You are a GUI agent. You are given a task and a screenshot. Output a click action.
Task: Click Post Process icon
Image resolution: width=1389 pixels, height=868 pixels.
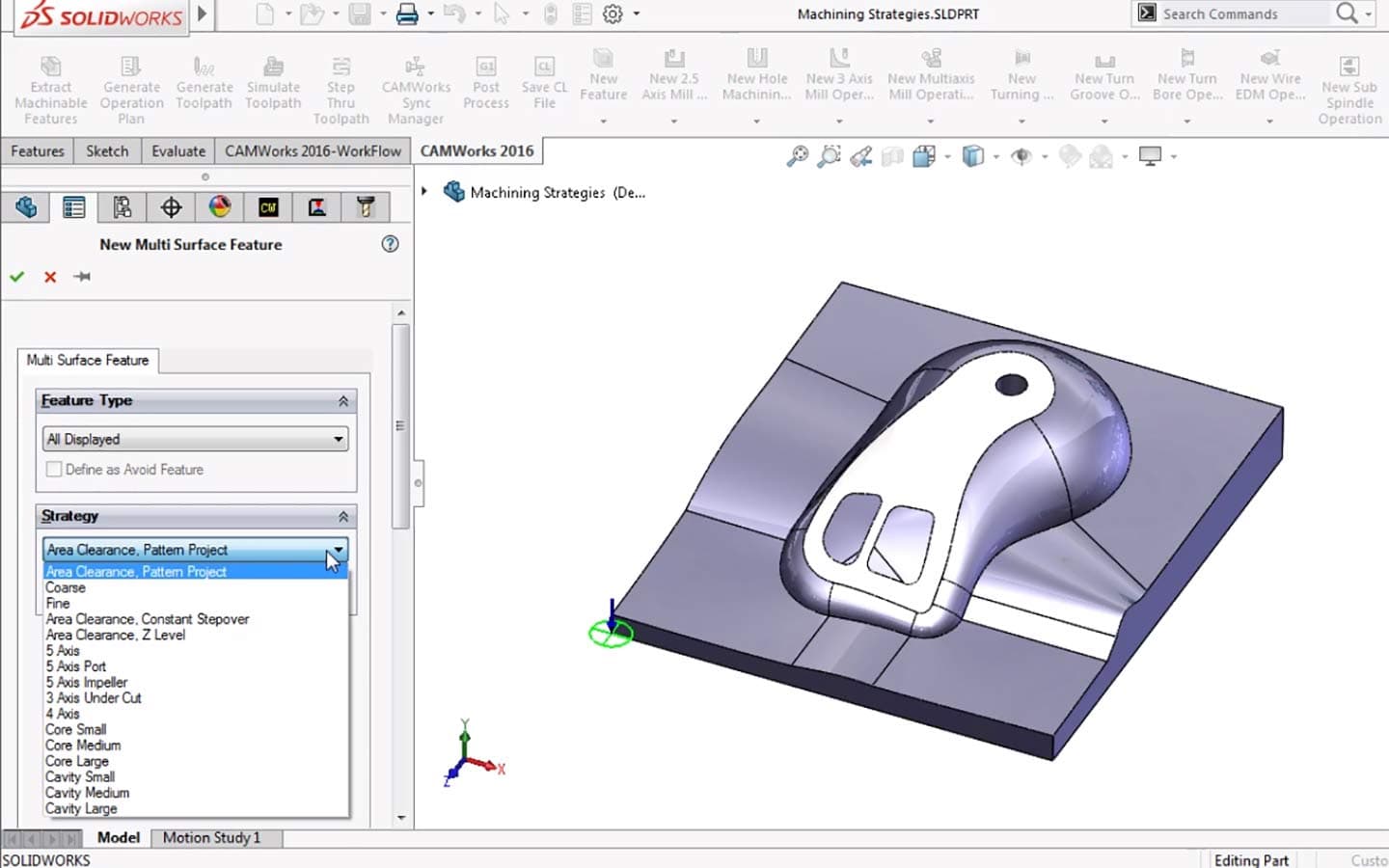pos(486,67)
